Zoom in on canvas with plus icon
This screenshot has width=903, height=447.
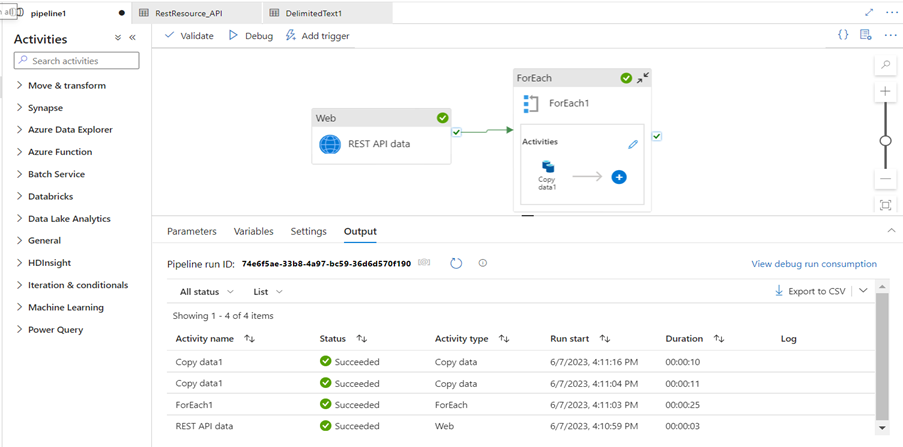[x=885, y=92]
